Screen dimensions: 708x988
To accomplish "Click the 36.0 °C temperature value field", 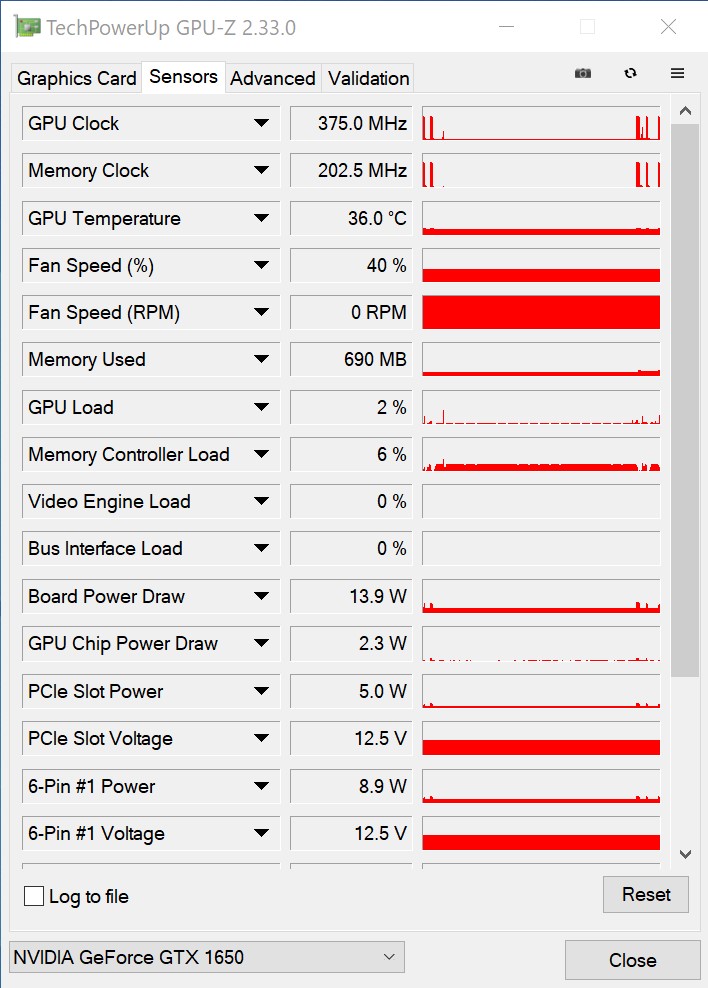I will (350, 218).
